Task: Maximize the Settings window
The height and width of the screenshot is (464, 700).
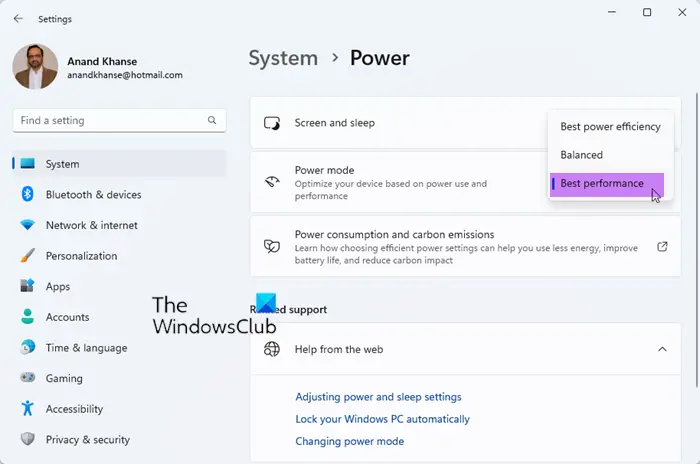Action: (x=647, y=12)
